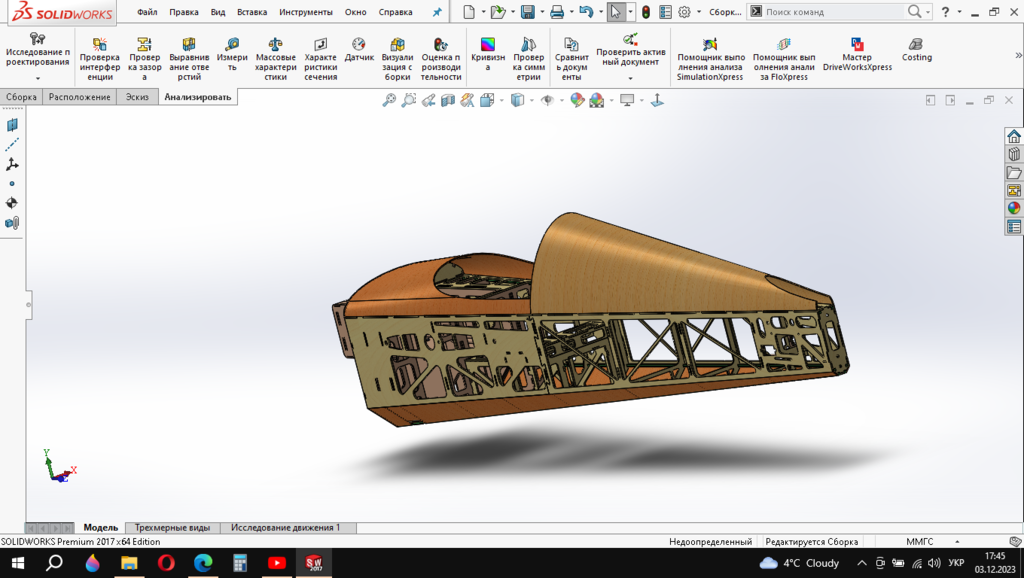Screen dimensions: 1024x578
Task: Open the Appearances pane in the task pane
Action: [x=1014, y=209]
